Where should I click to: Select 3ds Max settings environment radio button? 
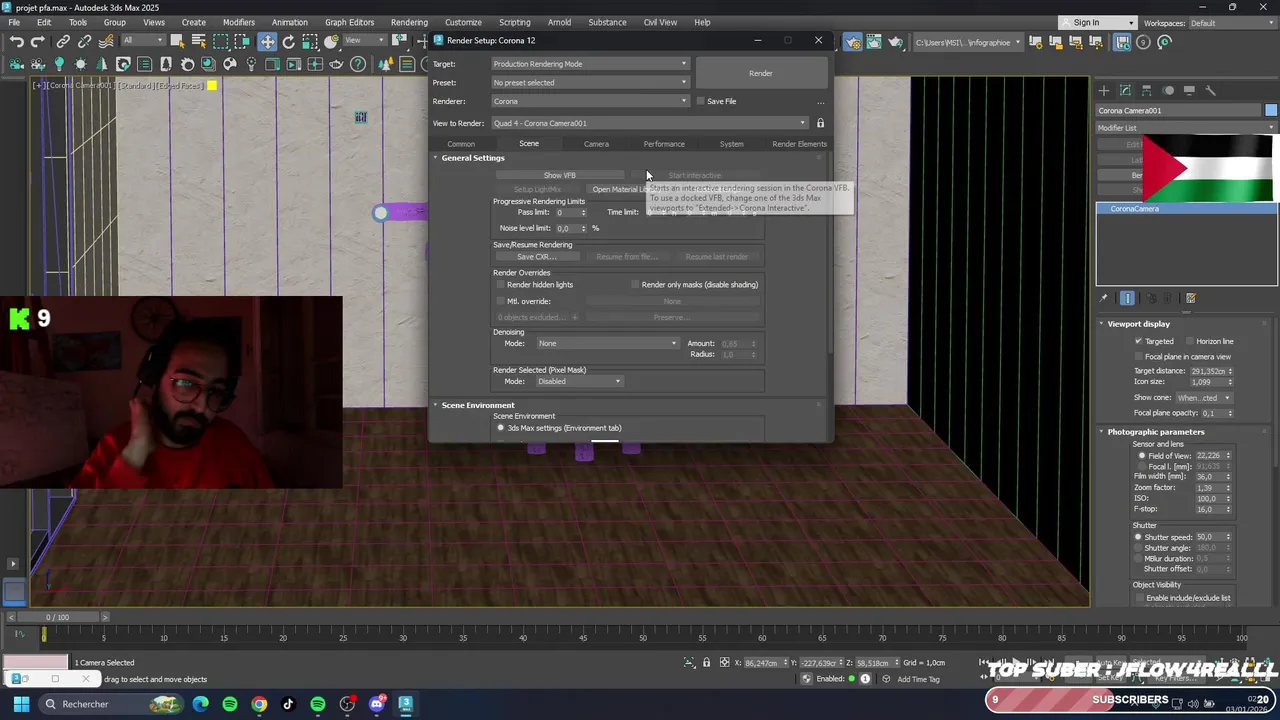[x=501, y=428]
